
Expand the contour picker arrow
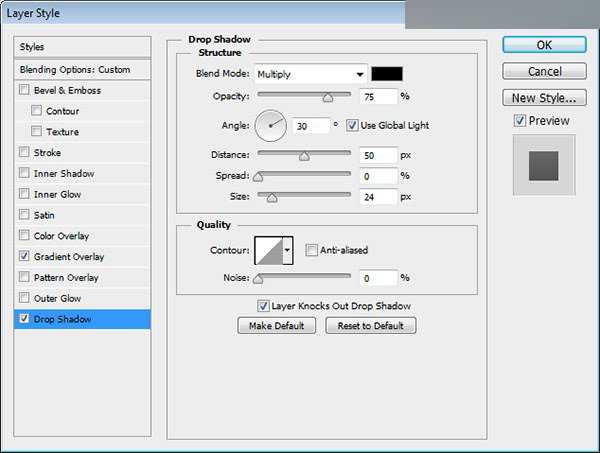(x=288, y=250)
